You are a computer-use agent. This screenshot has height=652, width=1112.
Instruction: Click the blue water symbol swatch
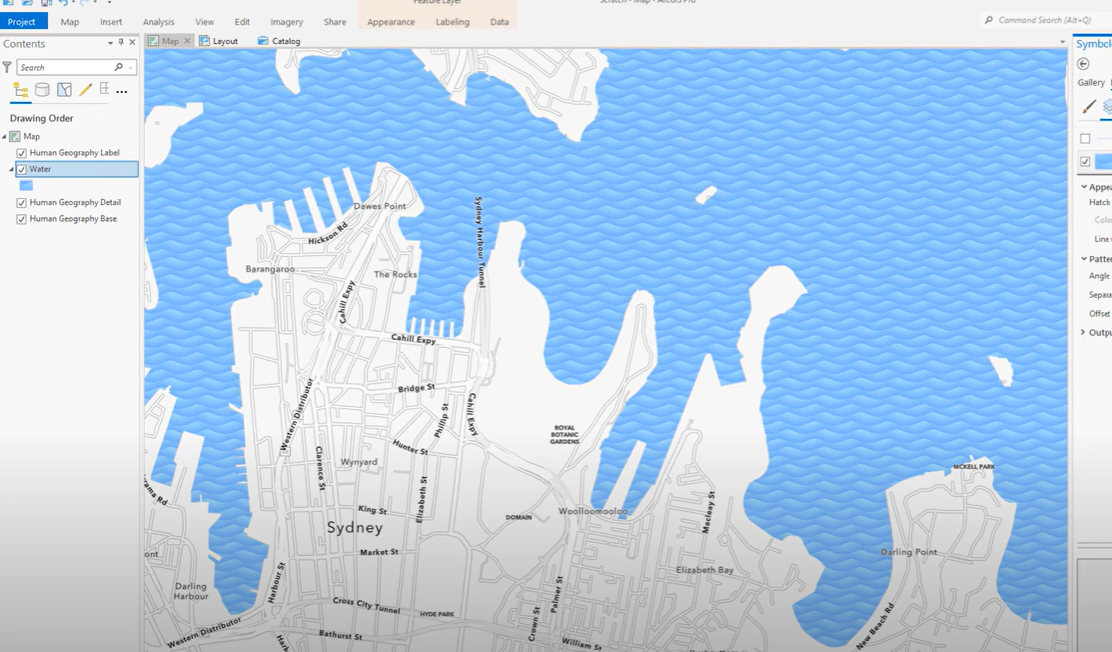tap(28, 184)
